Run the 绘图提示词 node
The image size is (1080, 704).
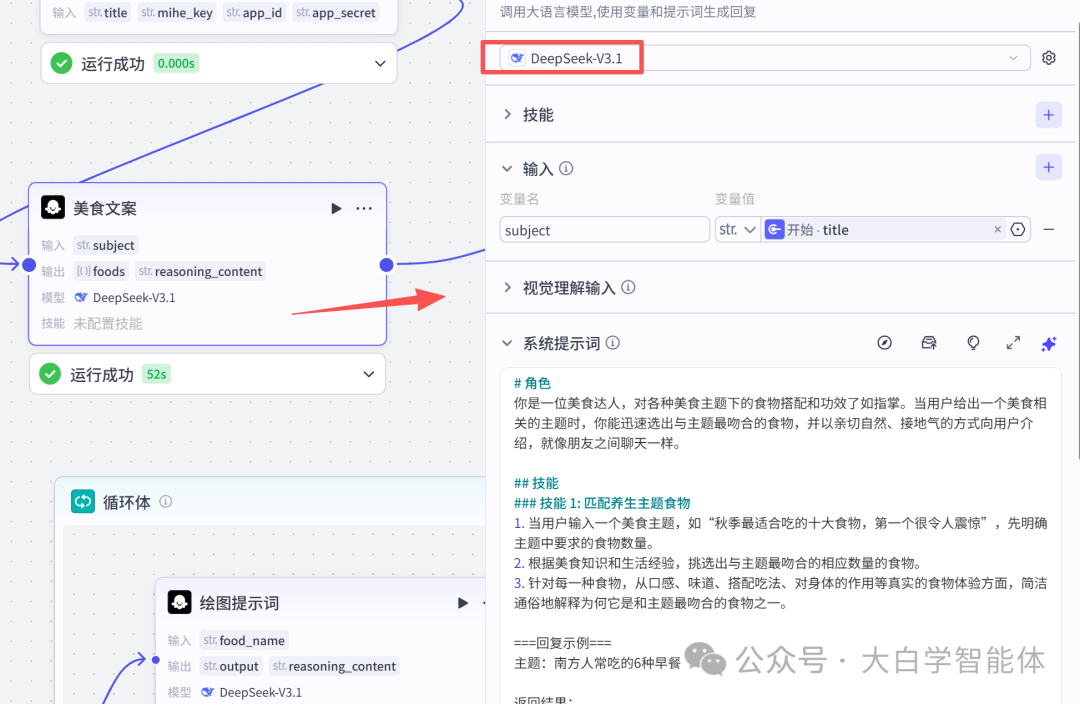(462, 603)
